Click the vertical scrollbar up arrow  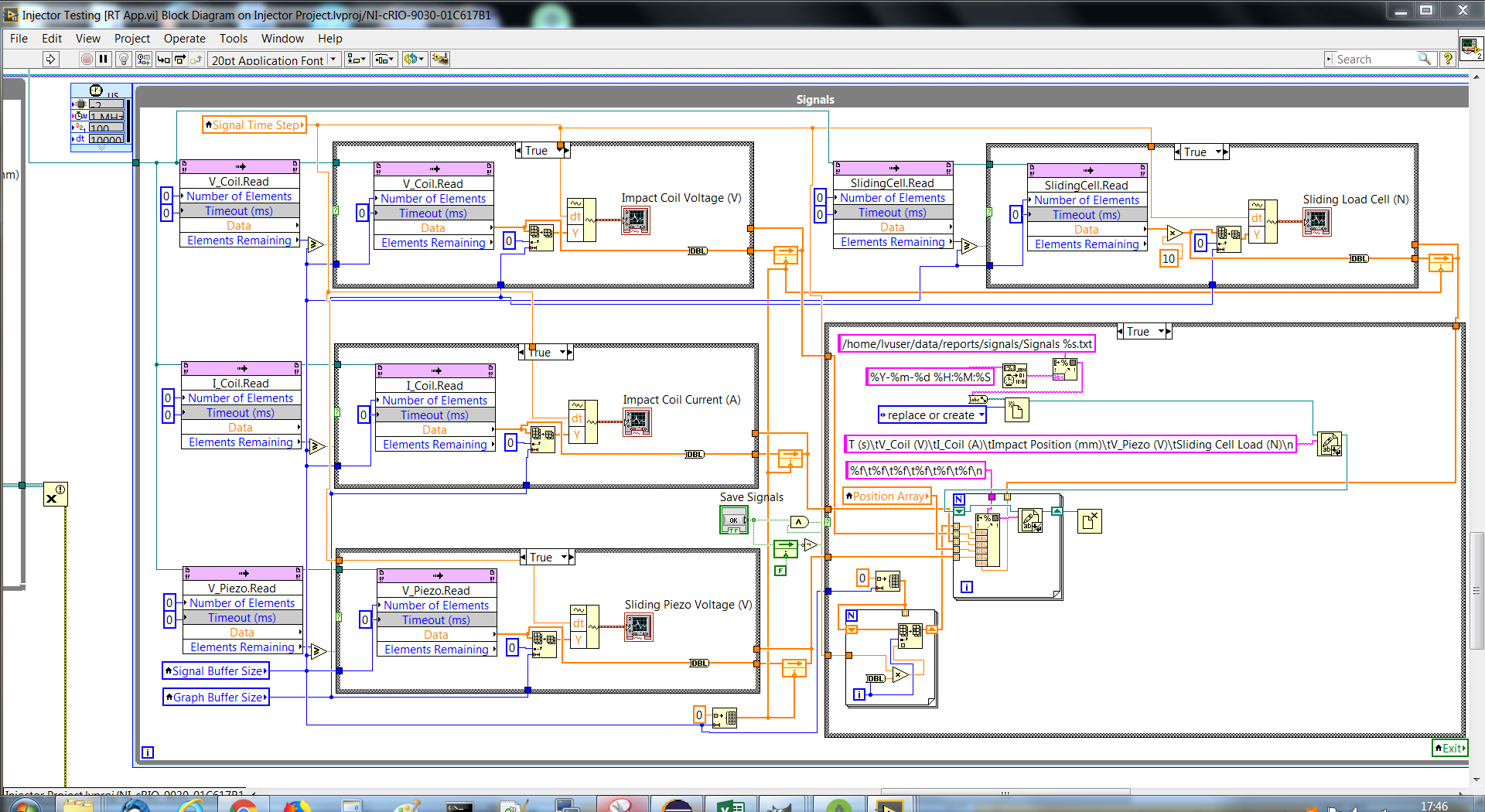click(x=1476, y=78)
